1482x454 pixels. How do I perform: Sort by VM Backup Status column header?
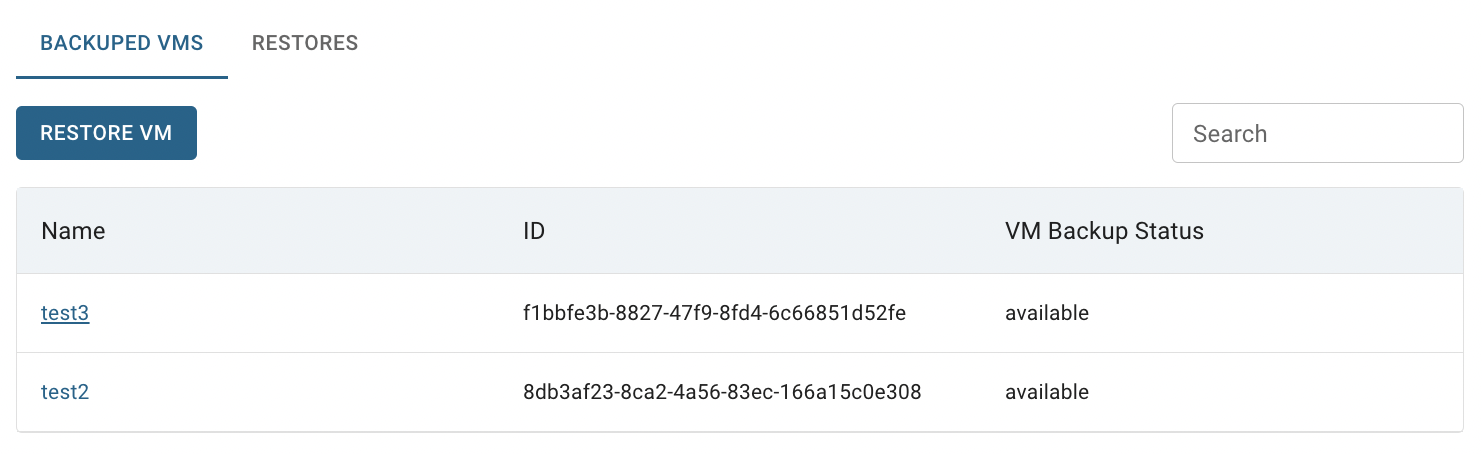coord(1104,231)
